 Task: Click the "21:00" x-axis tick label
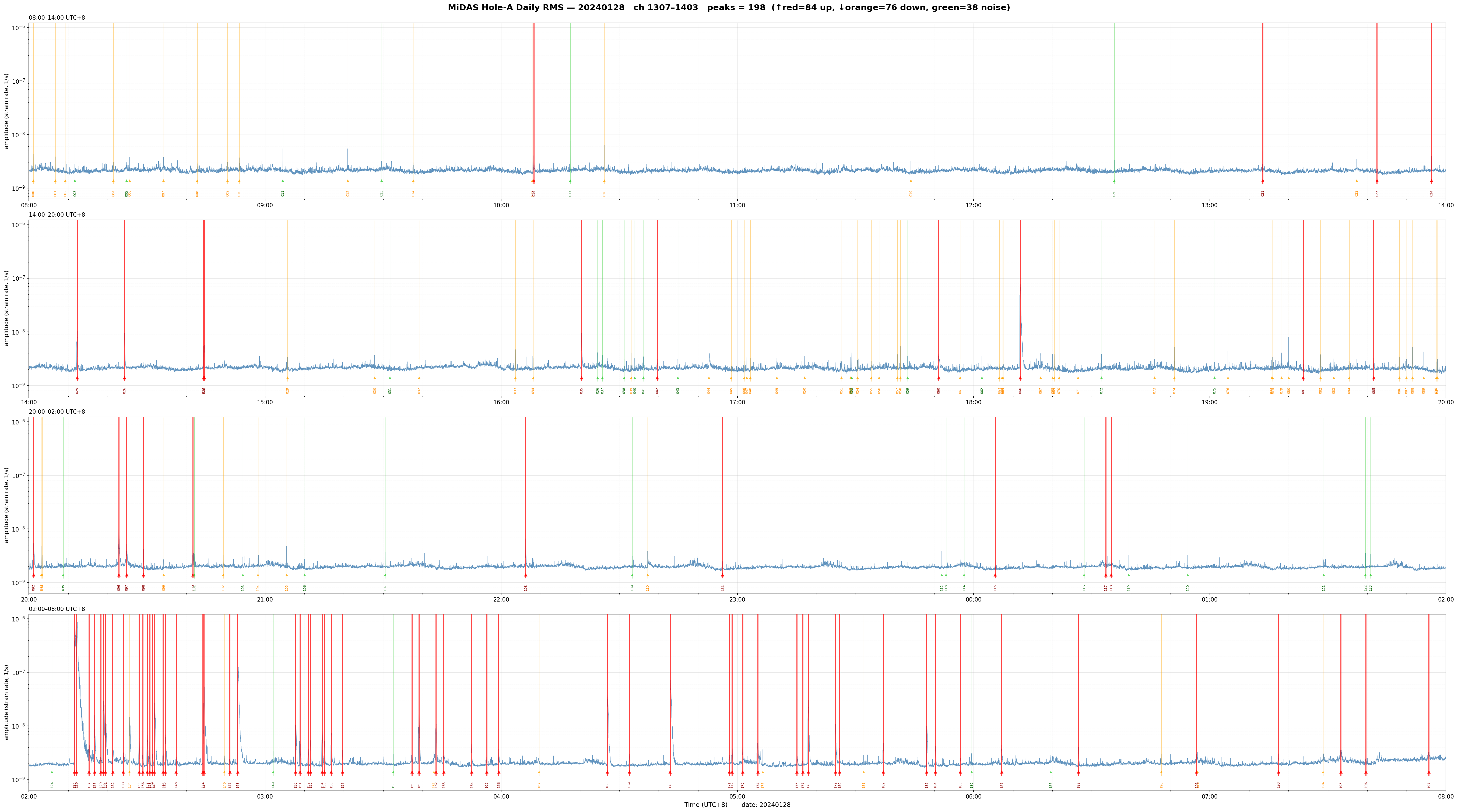[x=265, y=599]
